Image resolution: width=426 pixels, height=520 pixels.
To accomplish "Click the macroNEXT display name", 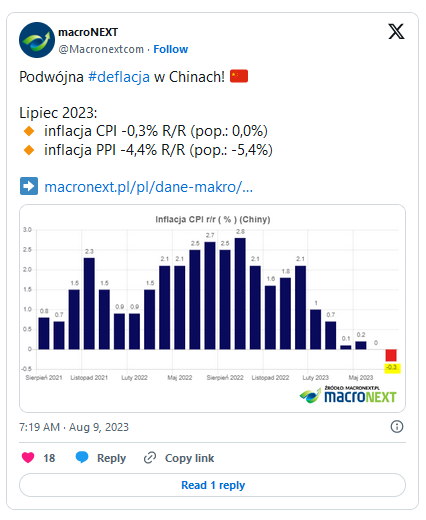I will 88,32.
